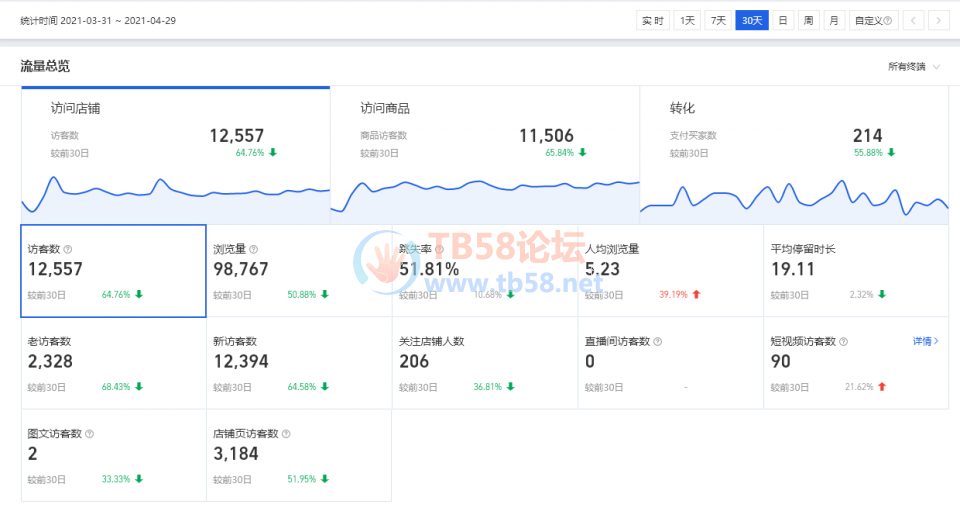Screen dimensions: 960x525
Task: Select the 平均停留时长 metric tile
Action: (856, 270)
